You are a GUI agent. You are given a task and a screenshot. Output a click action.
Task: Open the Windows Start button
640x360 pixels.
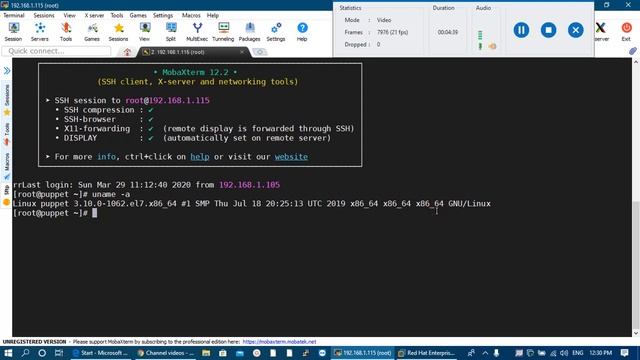click(8, 353)
